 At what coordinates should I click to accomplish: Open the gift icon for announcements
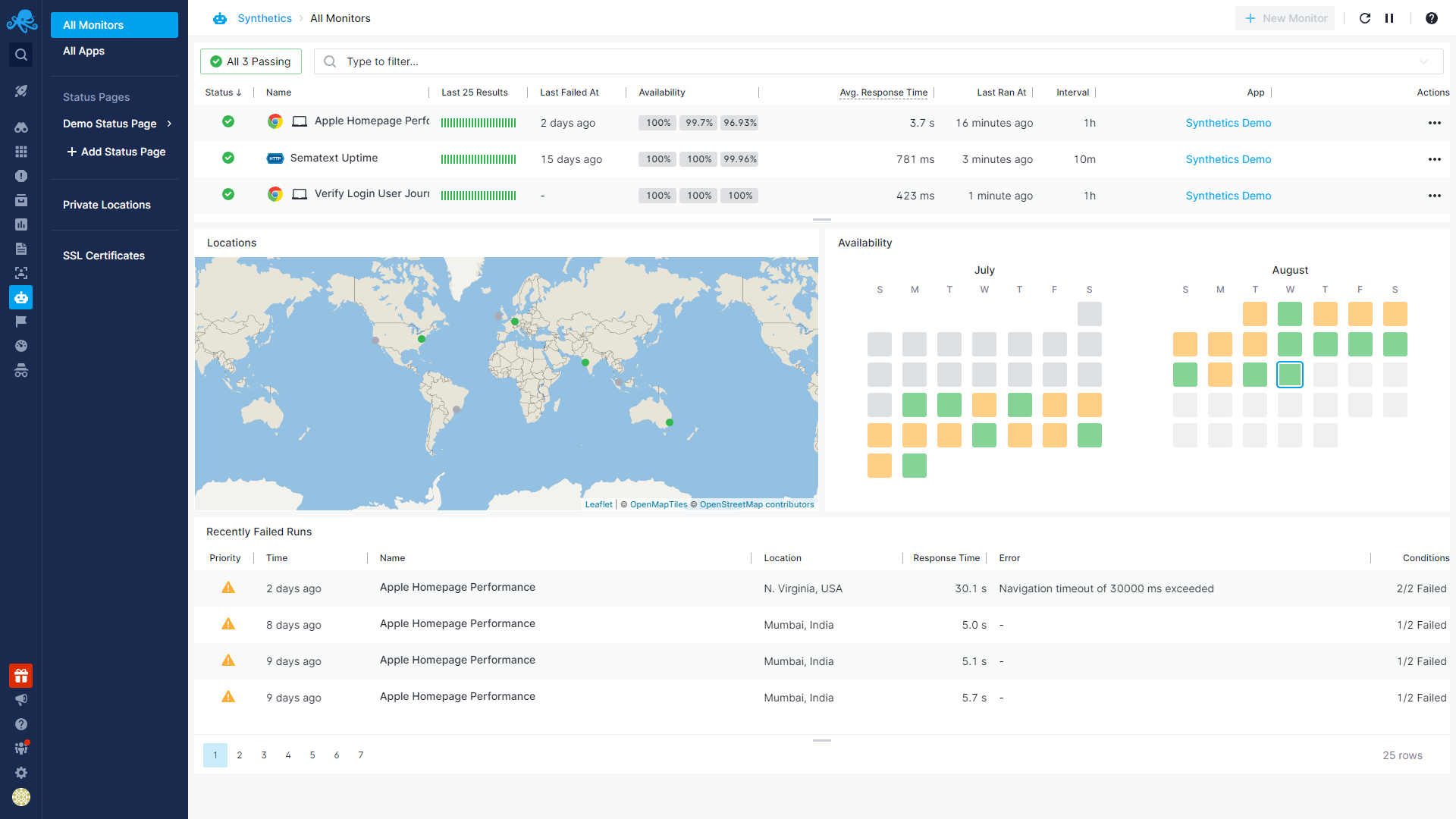[21, 676]
